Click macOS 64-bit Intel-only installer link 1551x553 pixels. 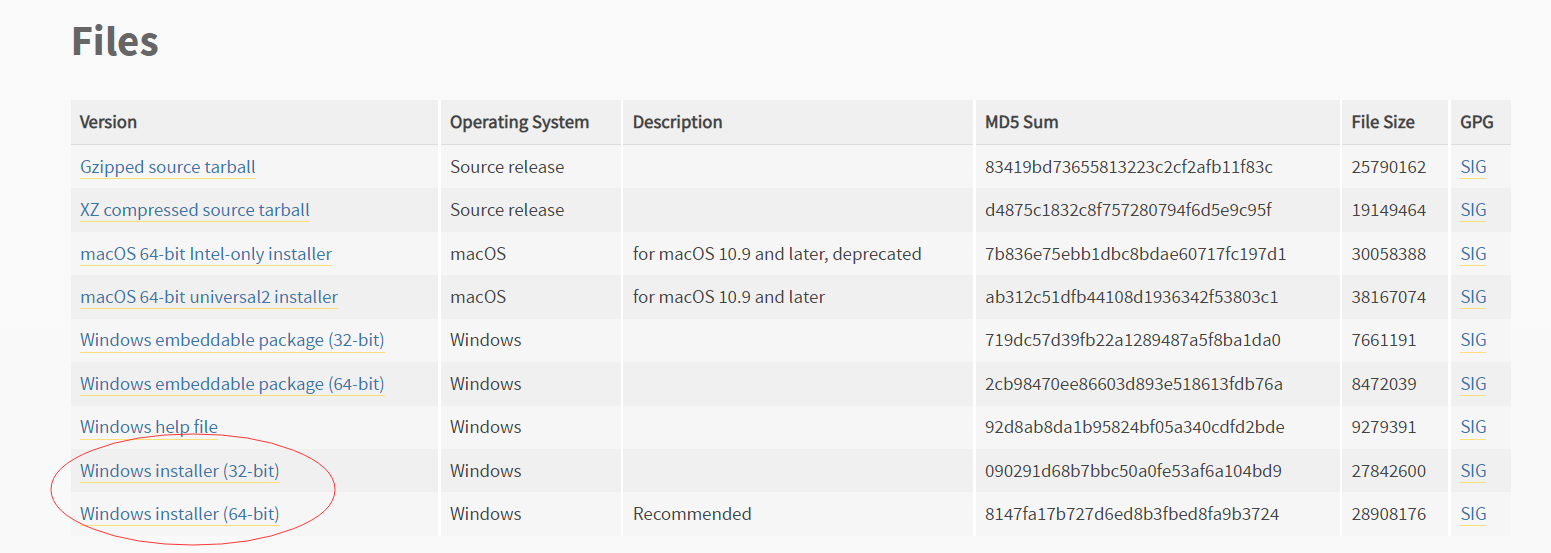coord(206,254)
